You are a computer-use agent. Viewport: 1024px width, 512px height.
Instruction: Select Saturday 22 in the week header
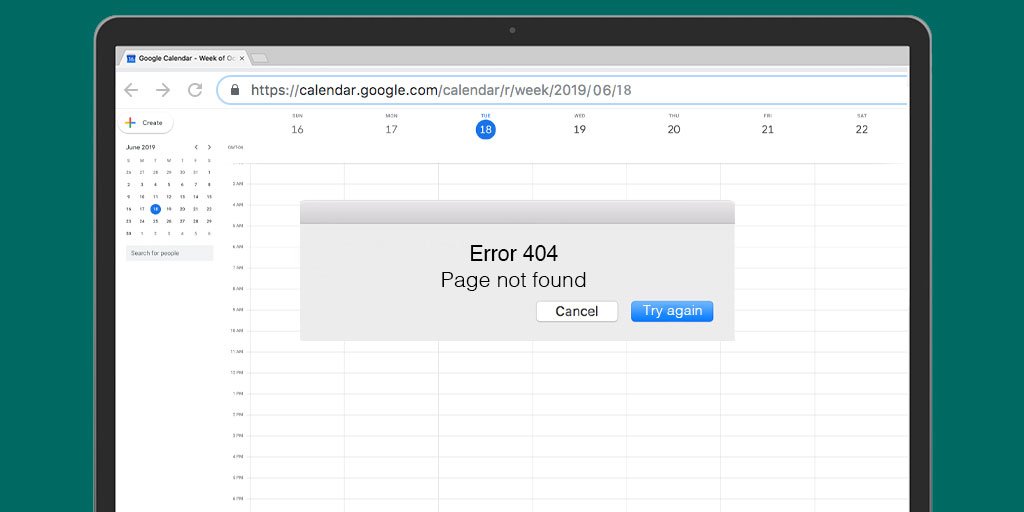pos(861,129)
